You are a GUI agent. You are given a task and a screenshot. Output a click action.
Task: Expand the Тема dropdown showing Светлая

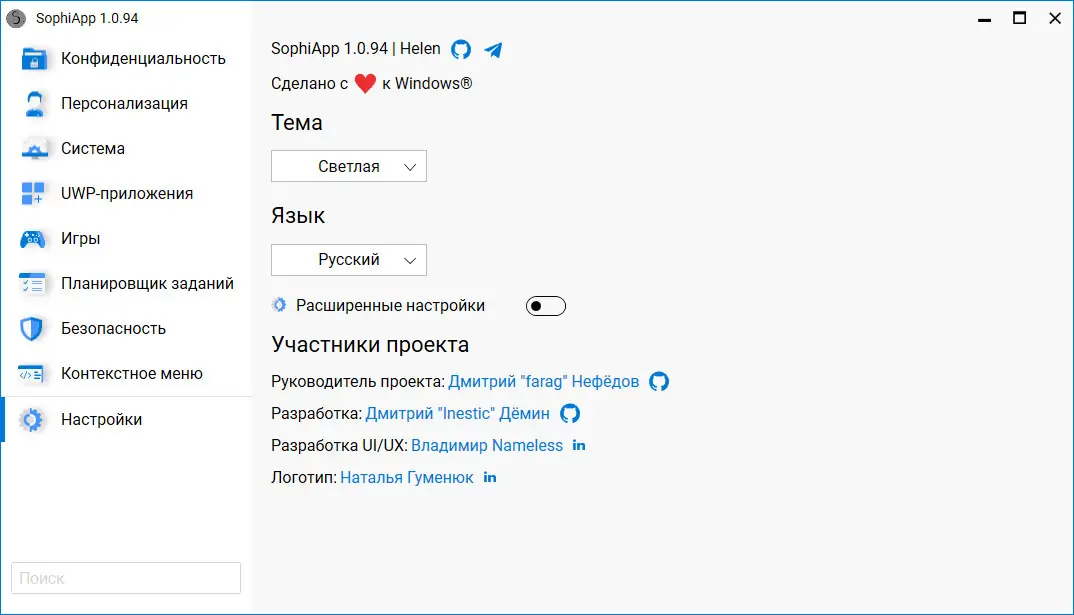(x=349, y=167)
